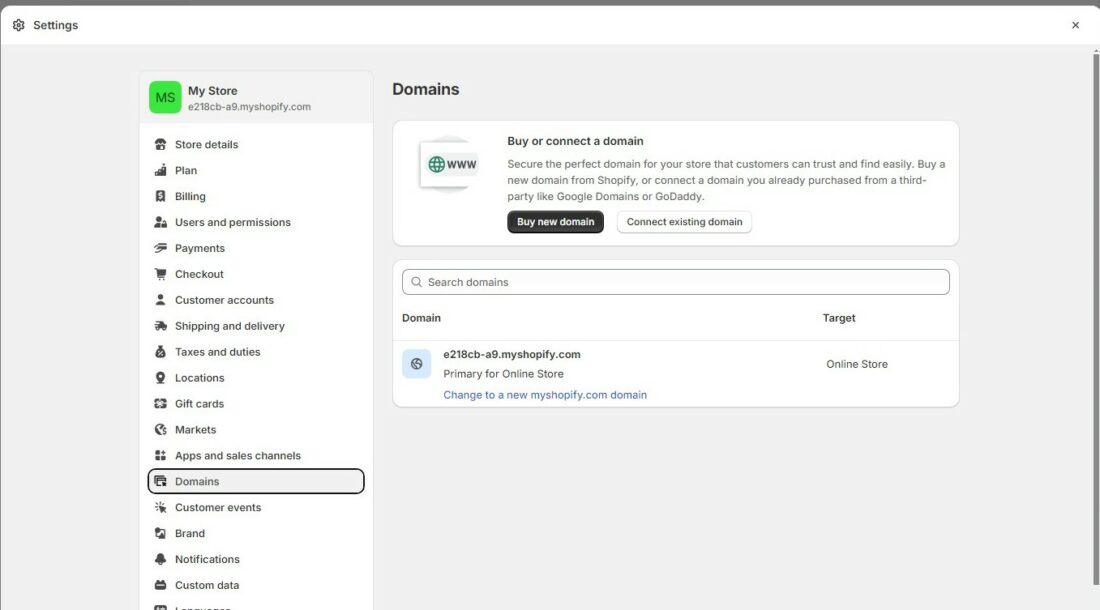Open Change to a new myshopify.com domain link
The width and height of the screenshot is (1100, 610).
point(546,394)
